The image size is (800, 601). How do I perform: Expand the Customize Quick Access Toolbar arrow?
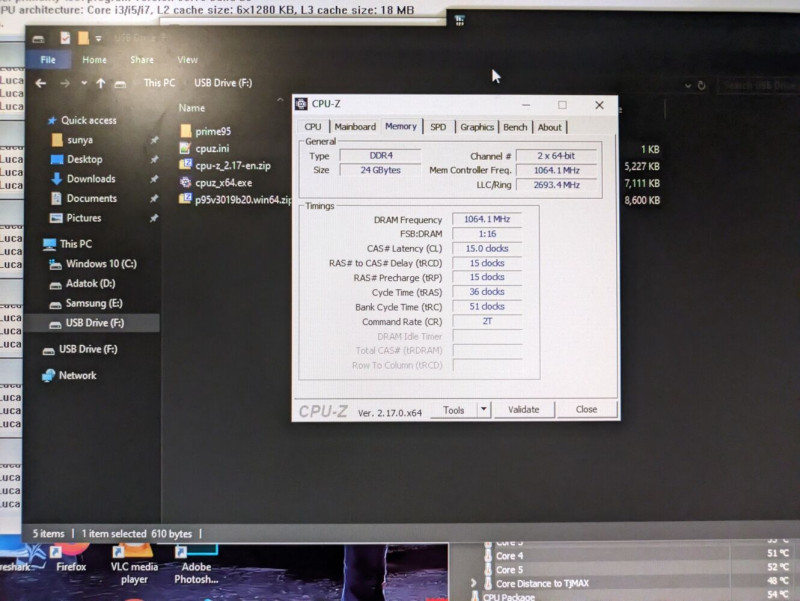coord(98,39)
